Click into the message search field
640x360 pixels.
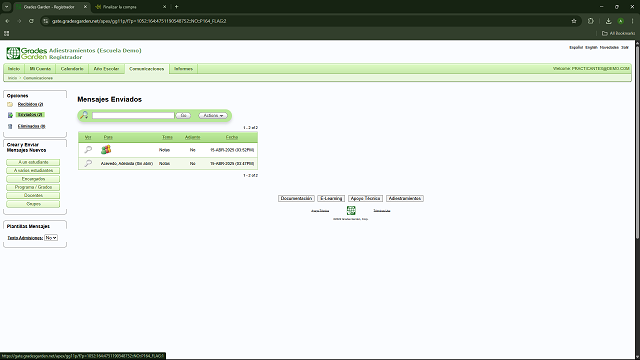click(x=133, y=116)
